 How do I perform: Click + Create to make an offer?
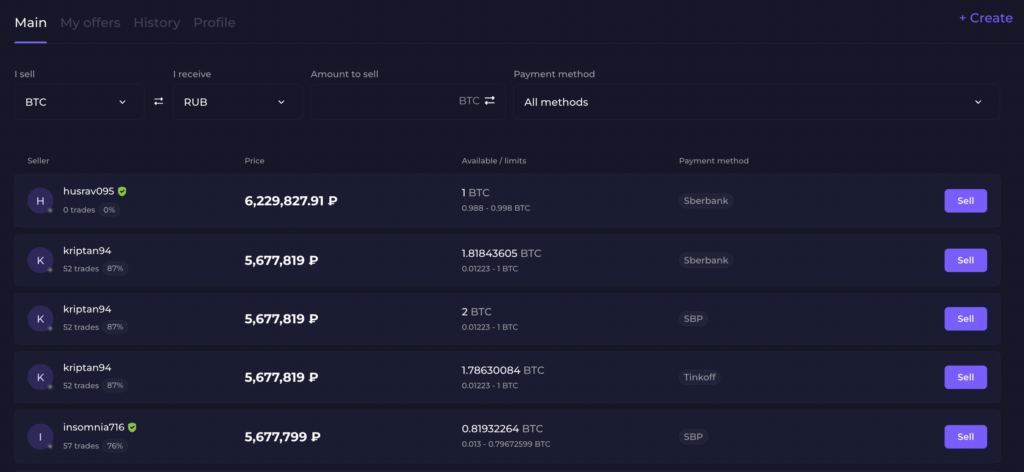pos(985,18)
